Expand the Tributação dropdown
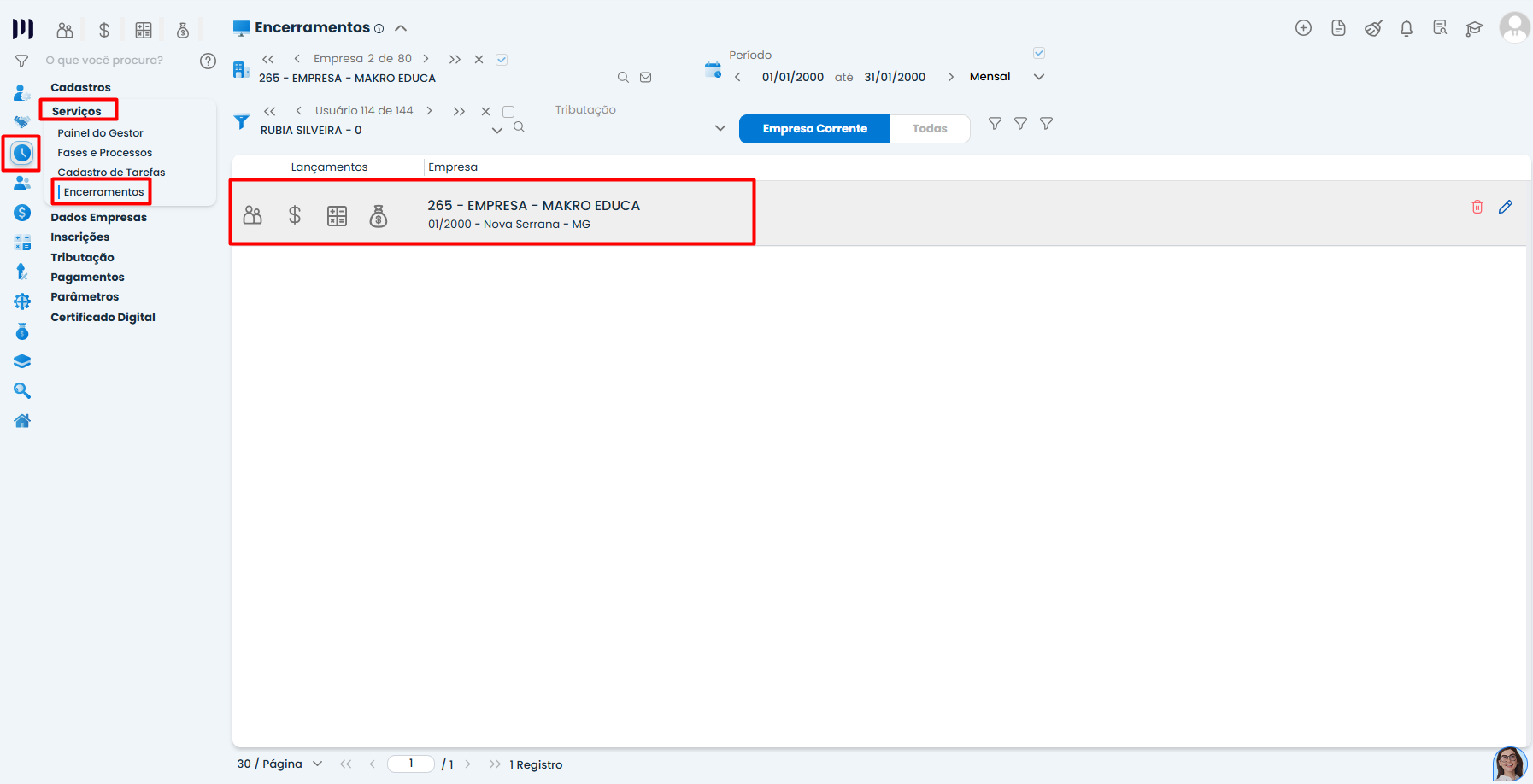The width and height of the screenshot is (1533, 784). pyautogui.click(x=720, y=128)
